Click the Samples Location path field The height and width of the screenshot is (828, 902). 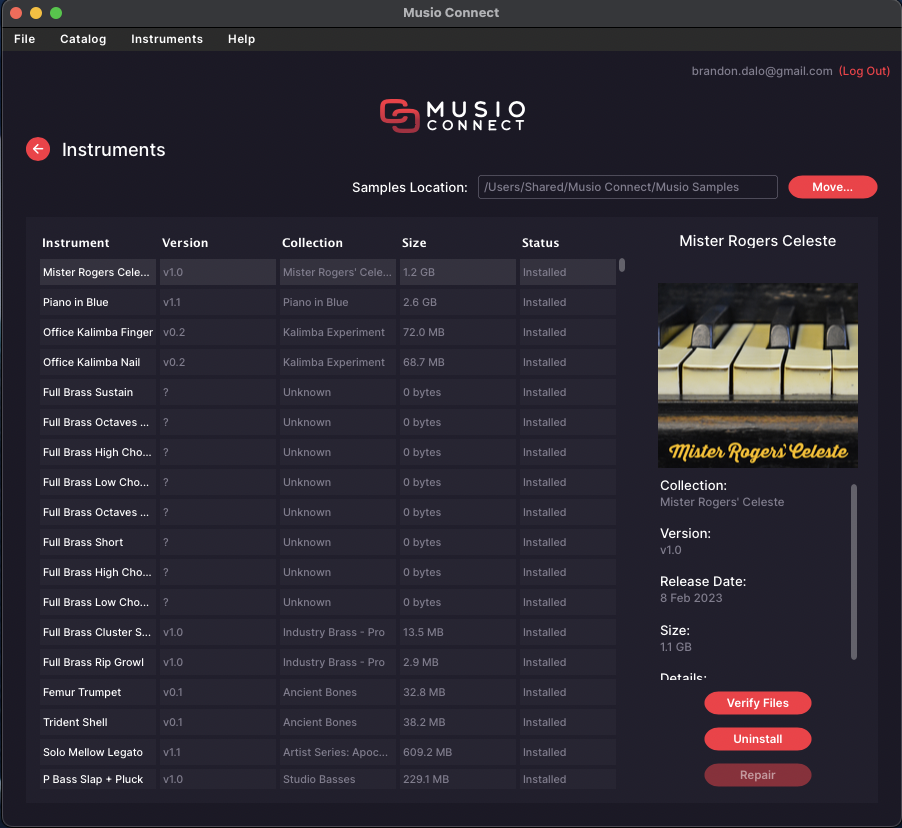click(x=628, y=187)
